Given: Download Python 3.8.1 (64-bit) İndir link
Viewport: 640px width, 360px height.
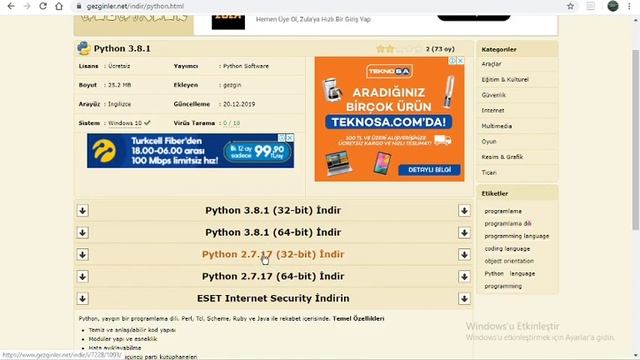Looking at the screenshot, I should point(273,232).
